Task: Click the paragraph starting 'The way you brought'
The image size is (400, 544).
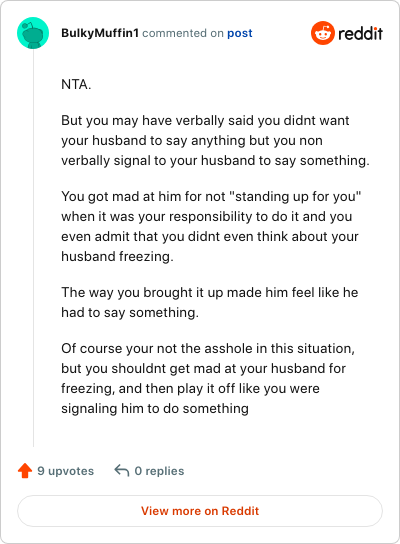Action: tap(210, 302)
